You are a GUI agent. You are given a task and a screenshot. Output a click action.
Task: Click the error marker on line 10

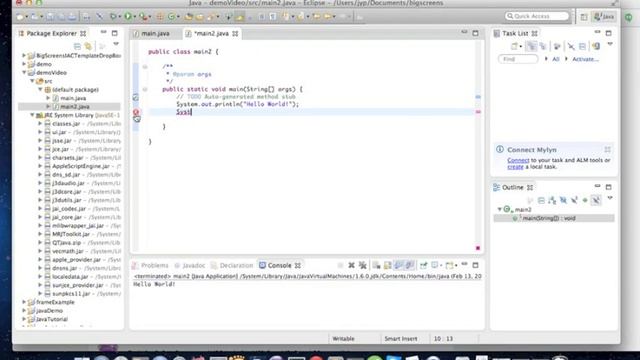136,112
